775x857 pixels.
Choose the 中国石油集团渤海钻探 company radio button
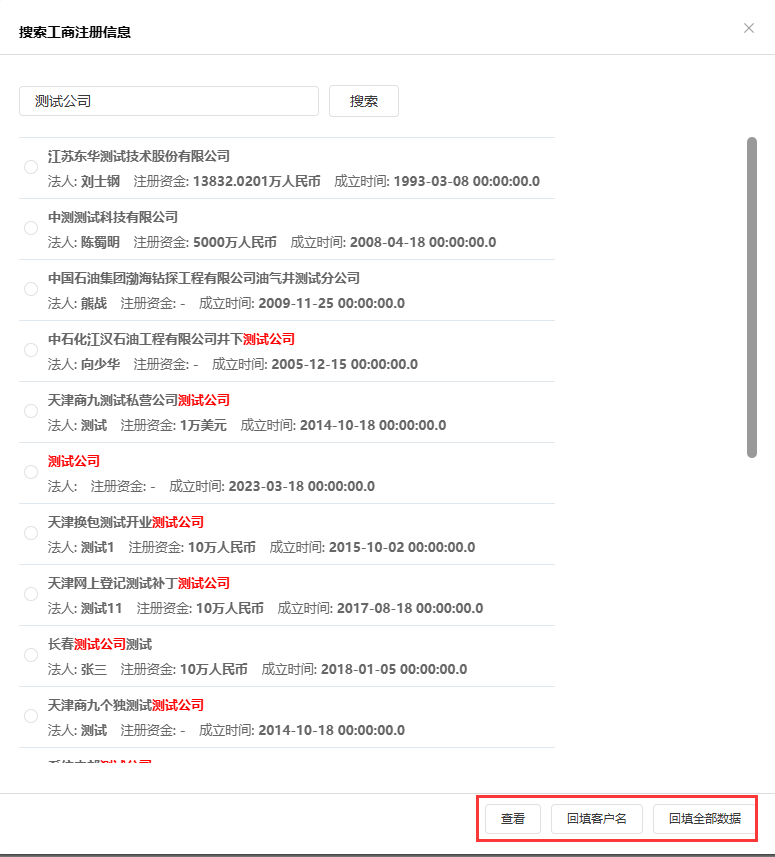[x=31, y=290]
